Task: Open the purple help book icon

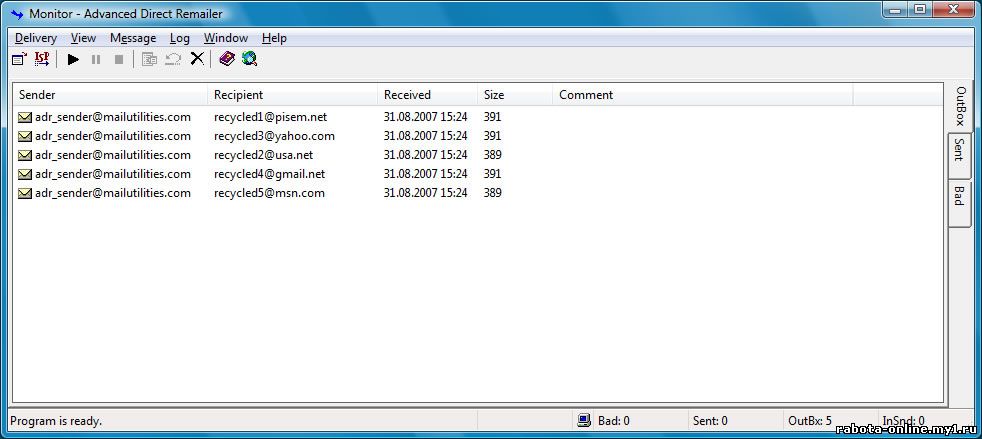Action: coord(227,59)
